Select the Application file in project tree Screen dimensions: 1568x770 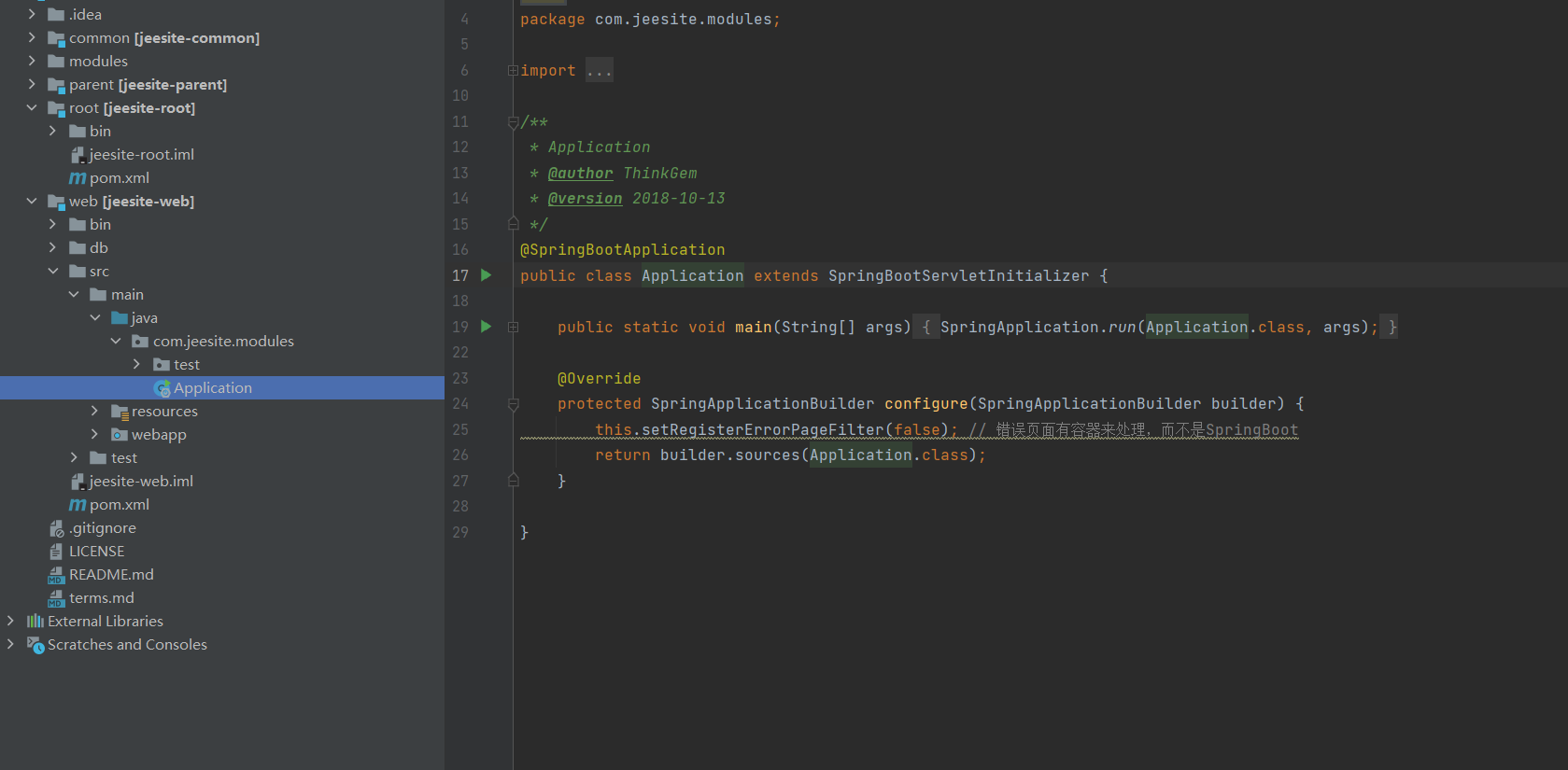tap(222, 388)
